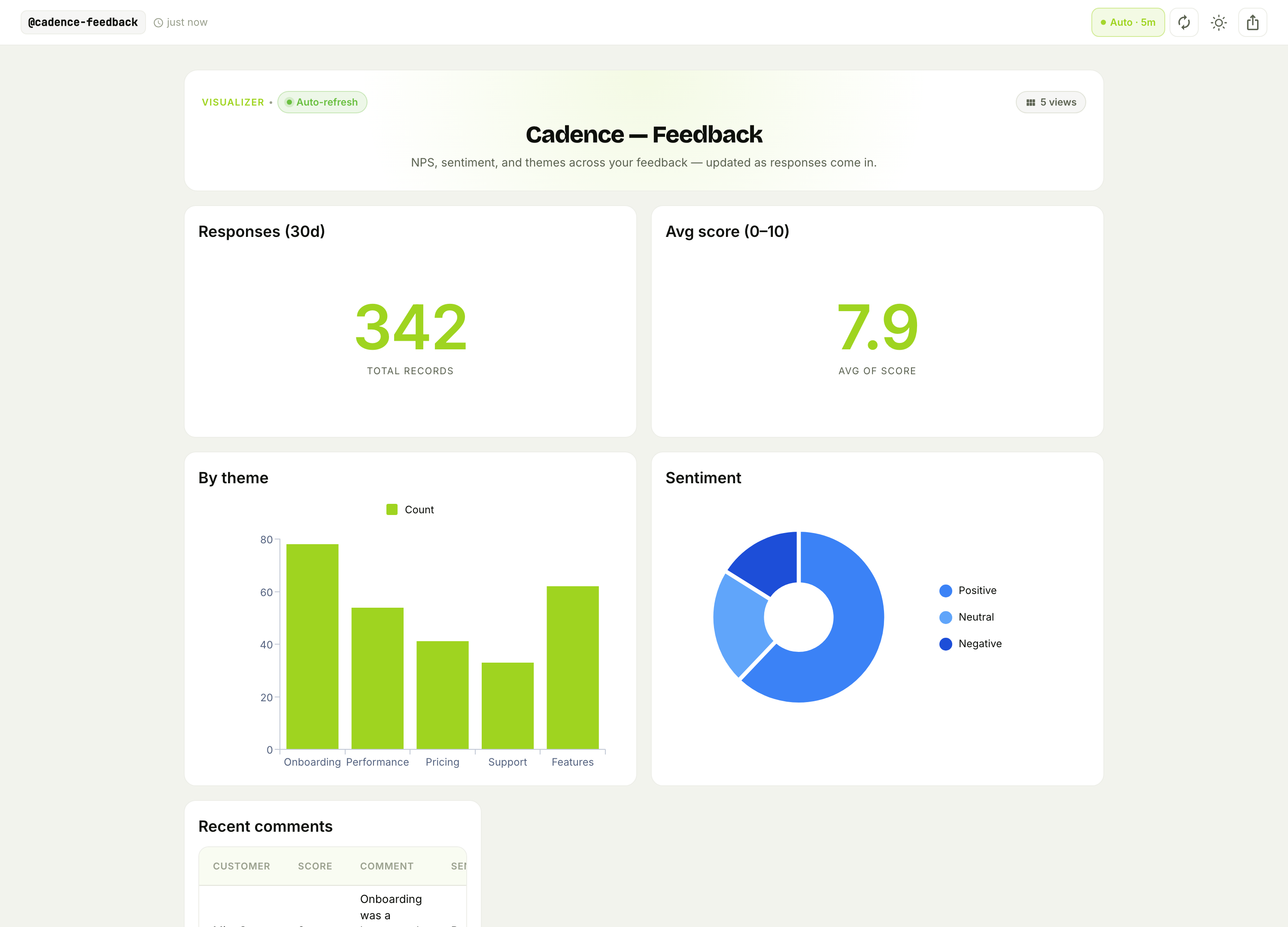Click the 'AVG OF SCORE' caption

click(877, 371)
